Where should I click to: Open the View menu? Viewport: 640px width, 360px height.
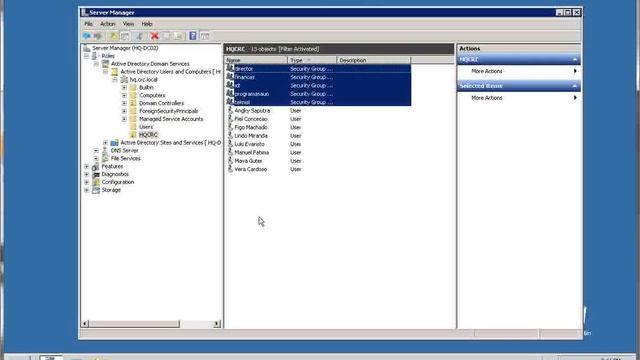(x=129, y=24)
